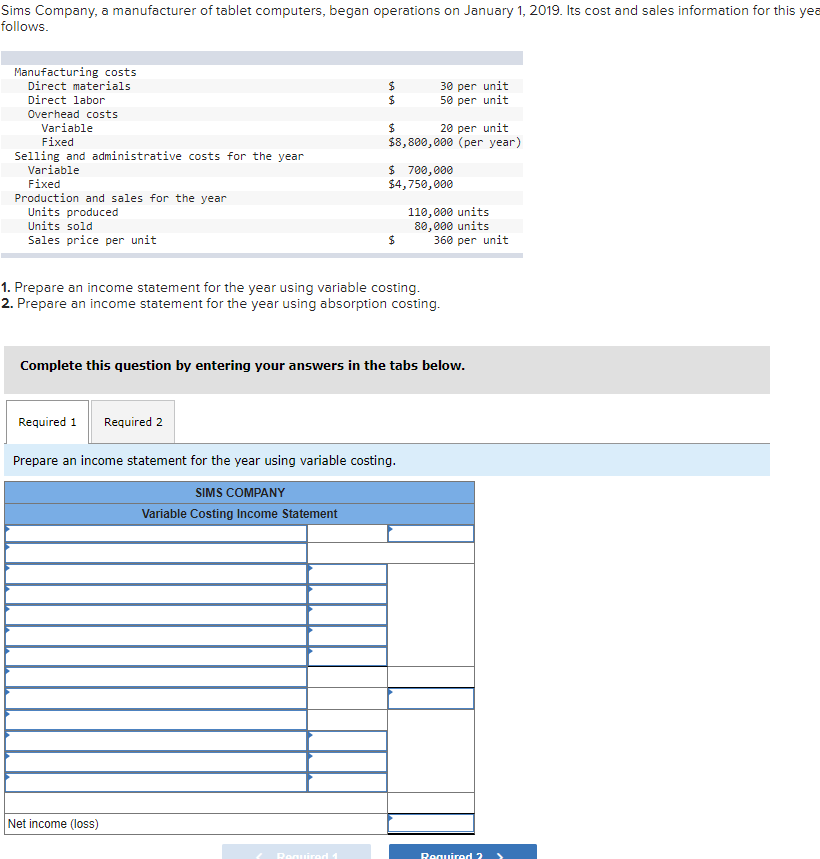
Task: Switch to the Required 1 tab
Action: point(47,422)
